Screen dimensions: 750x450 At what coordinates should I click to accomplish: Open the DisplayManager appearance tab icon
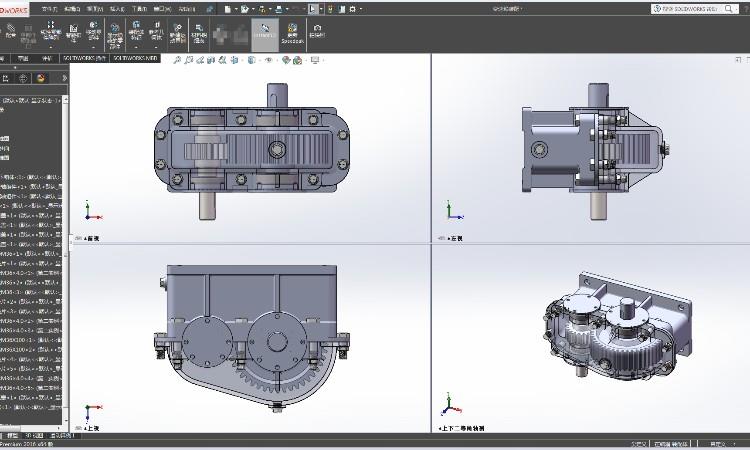[40, 77]
